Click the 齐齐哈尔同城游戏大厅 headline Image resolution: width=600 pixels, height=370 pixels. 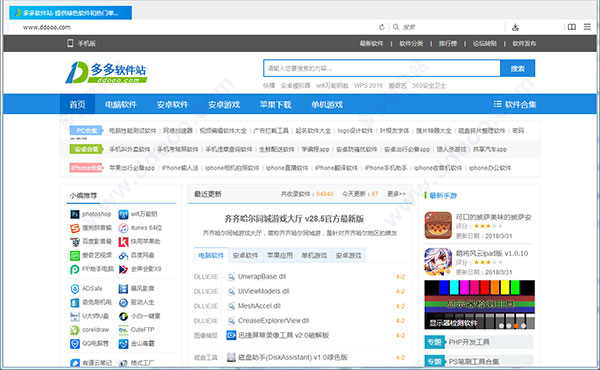click(294, 219)
